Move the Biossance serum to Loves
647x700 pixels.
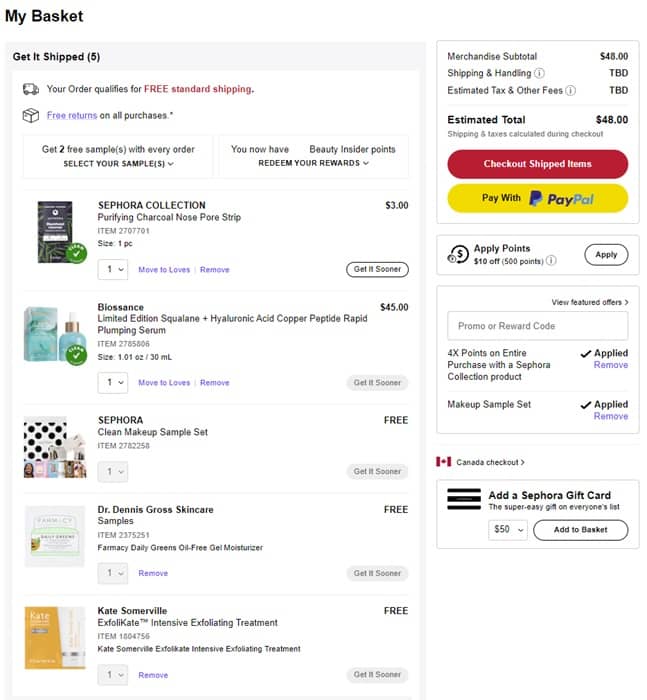[x=164, y=383]
